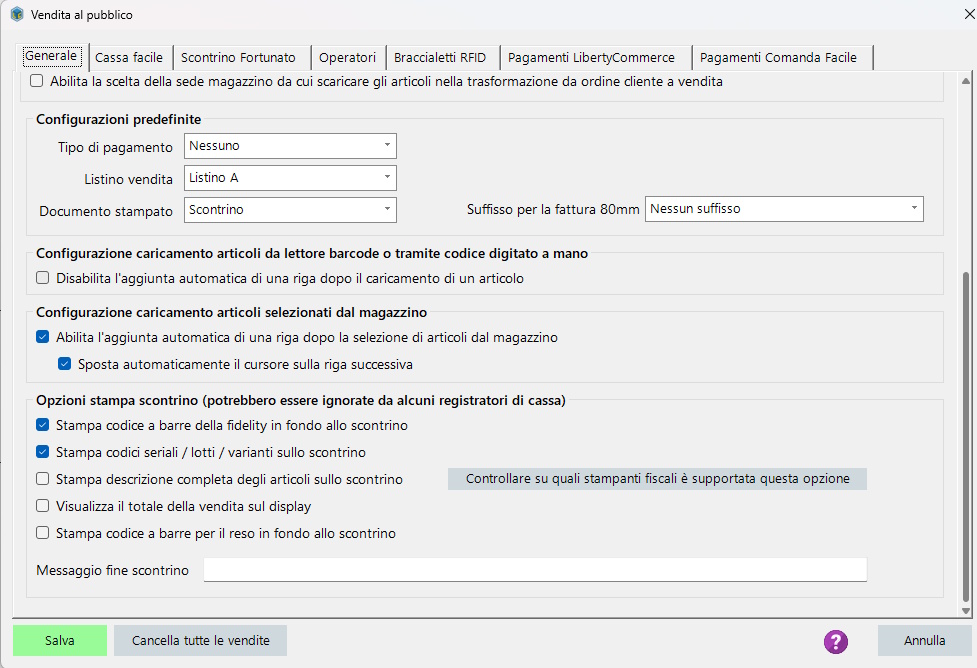
Task: Click the 'Configurazioni predefinite' heading
Action: [118, 119]
